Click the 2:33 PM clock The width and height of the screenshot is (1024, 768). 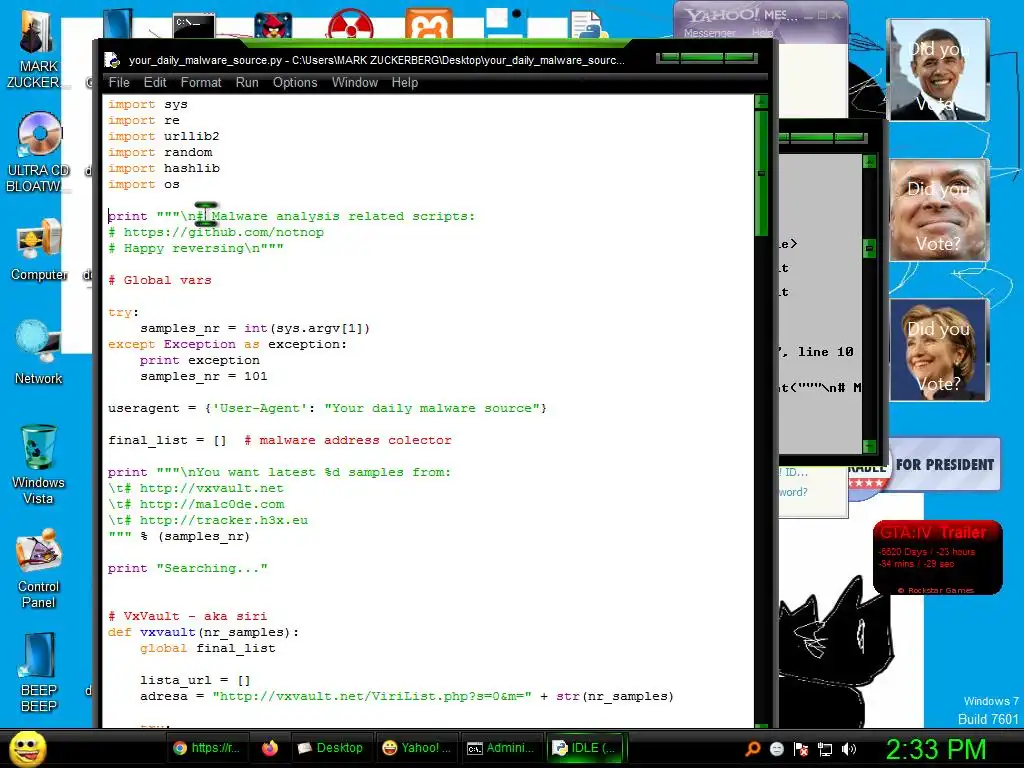pos(935,749)
